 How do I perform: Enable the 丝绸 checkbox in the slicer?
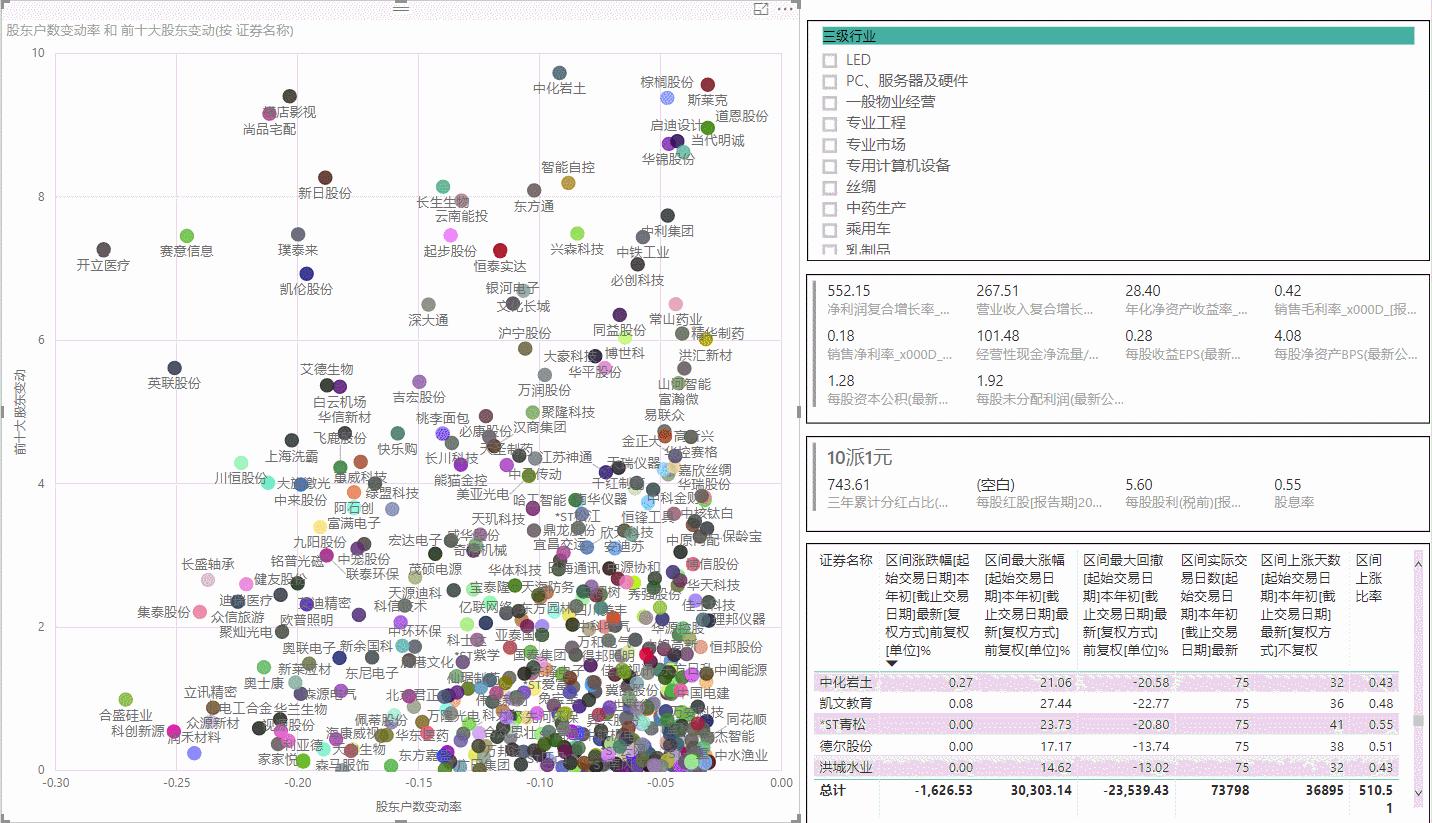tap(830, 187)
